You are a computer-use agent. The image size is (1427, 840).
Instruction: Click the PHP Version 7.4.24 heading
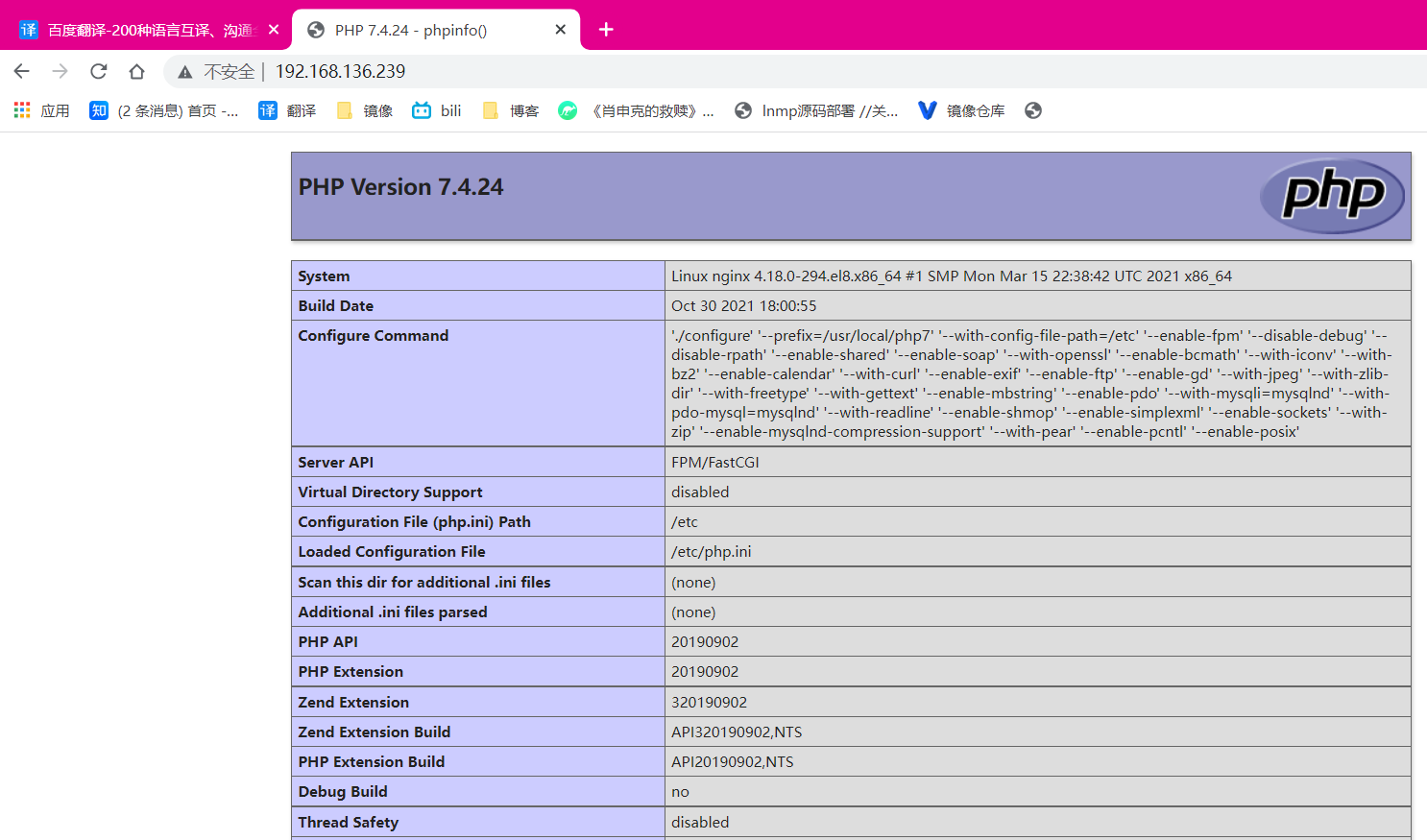(400, 187)
